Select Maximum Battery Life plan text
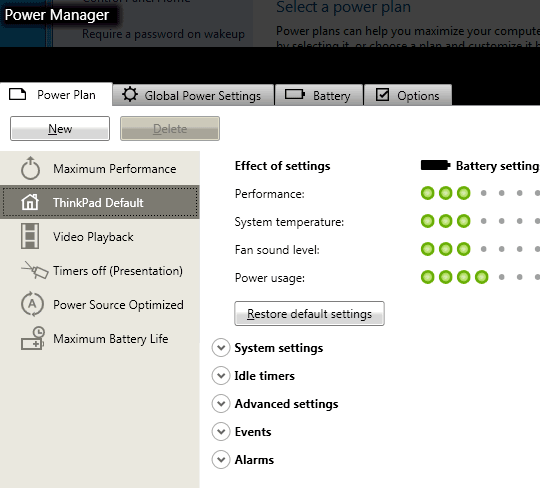The image size is (540, 488). pyautogui.click(x=111, y=339)
